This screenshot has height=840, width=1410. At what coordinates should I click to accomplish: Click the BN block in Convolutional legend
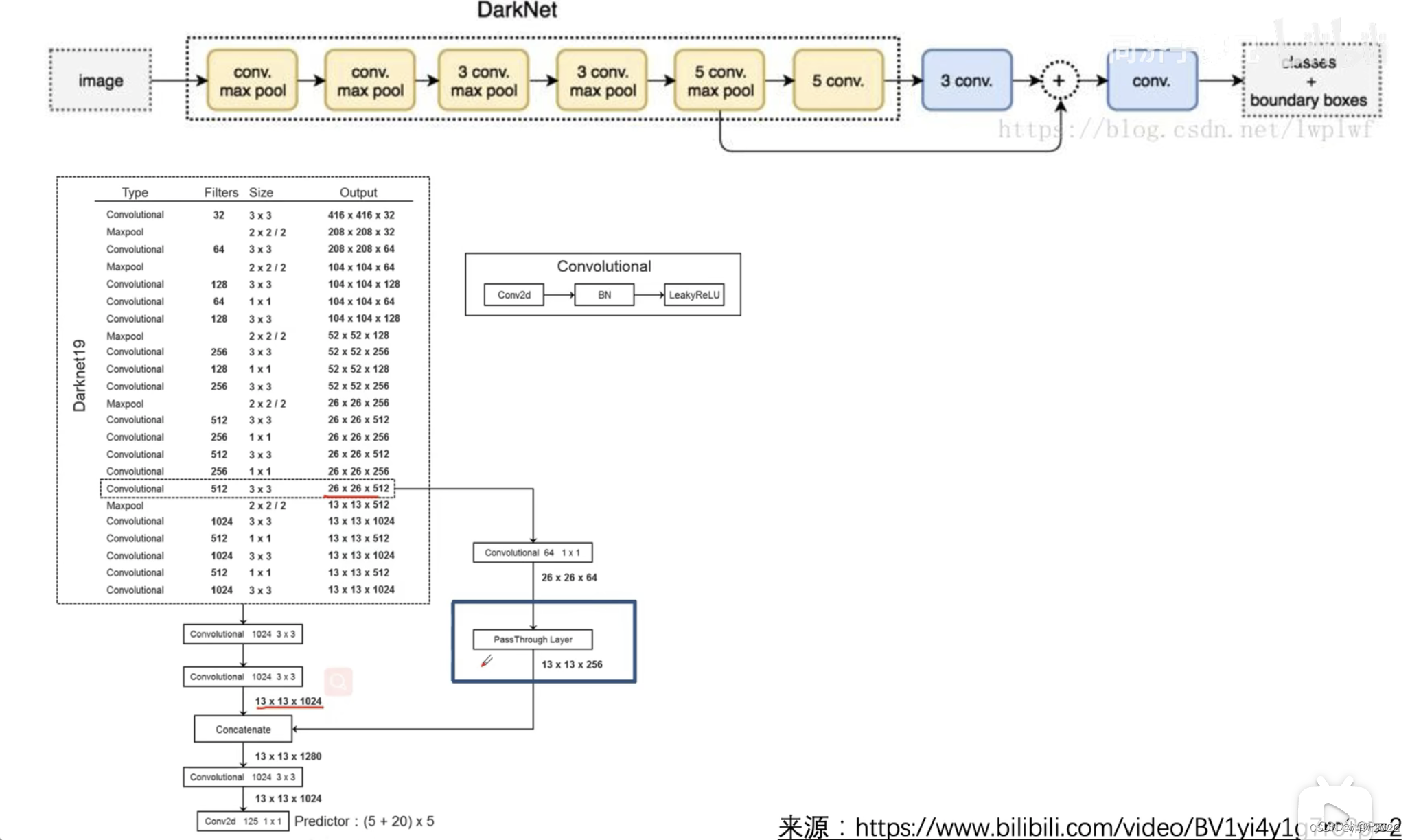(604, 294)
